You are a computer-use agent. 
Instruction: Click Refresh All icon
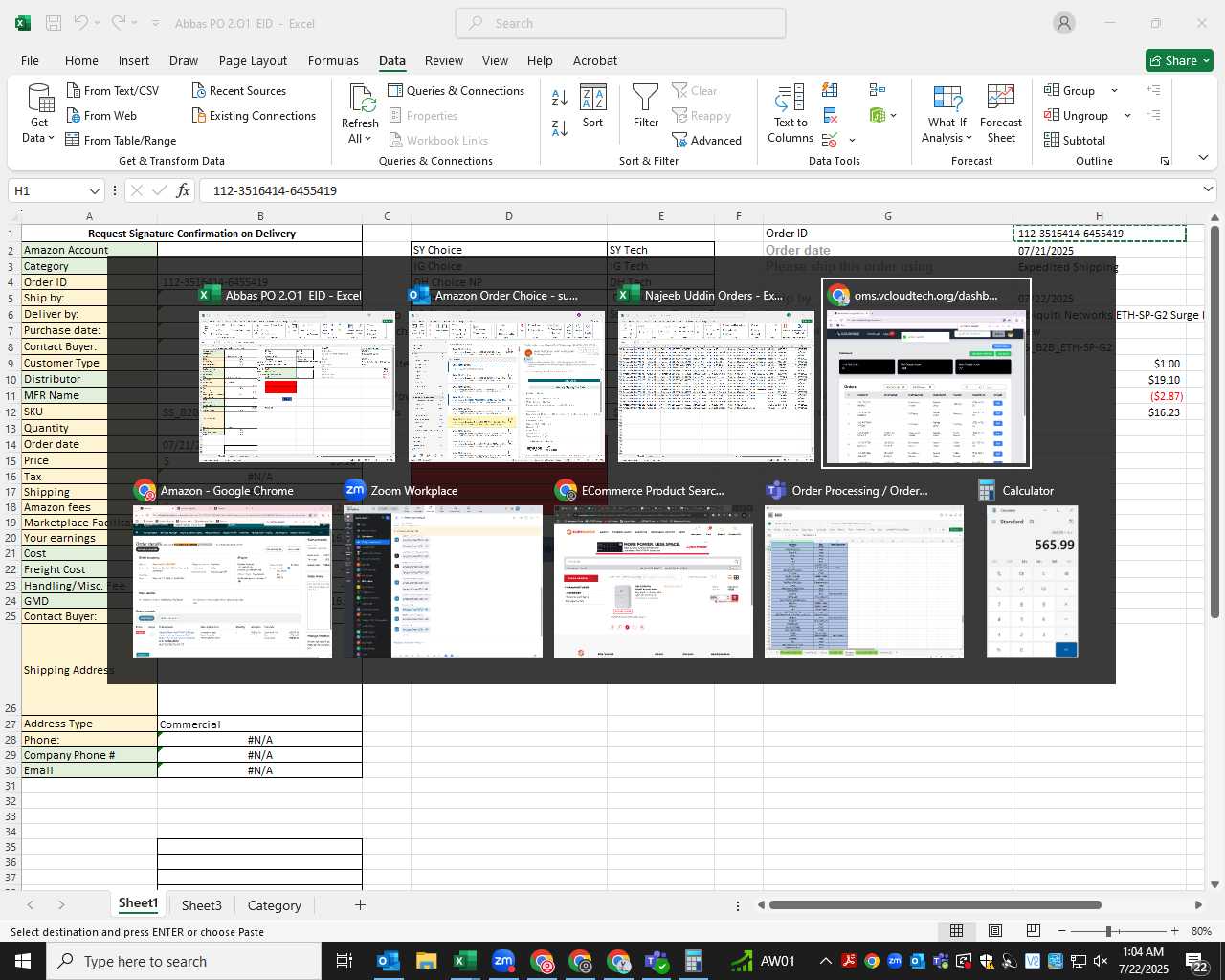[361, 100]
